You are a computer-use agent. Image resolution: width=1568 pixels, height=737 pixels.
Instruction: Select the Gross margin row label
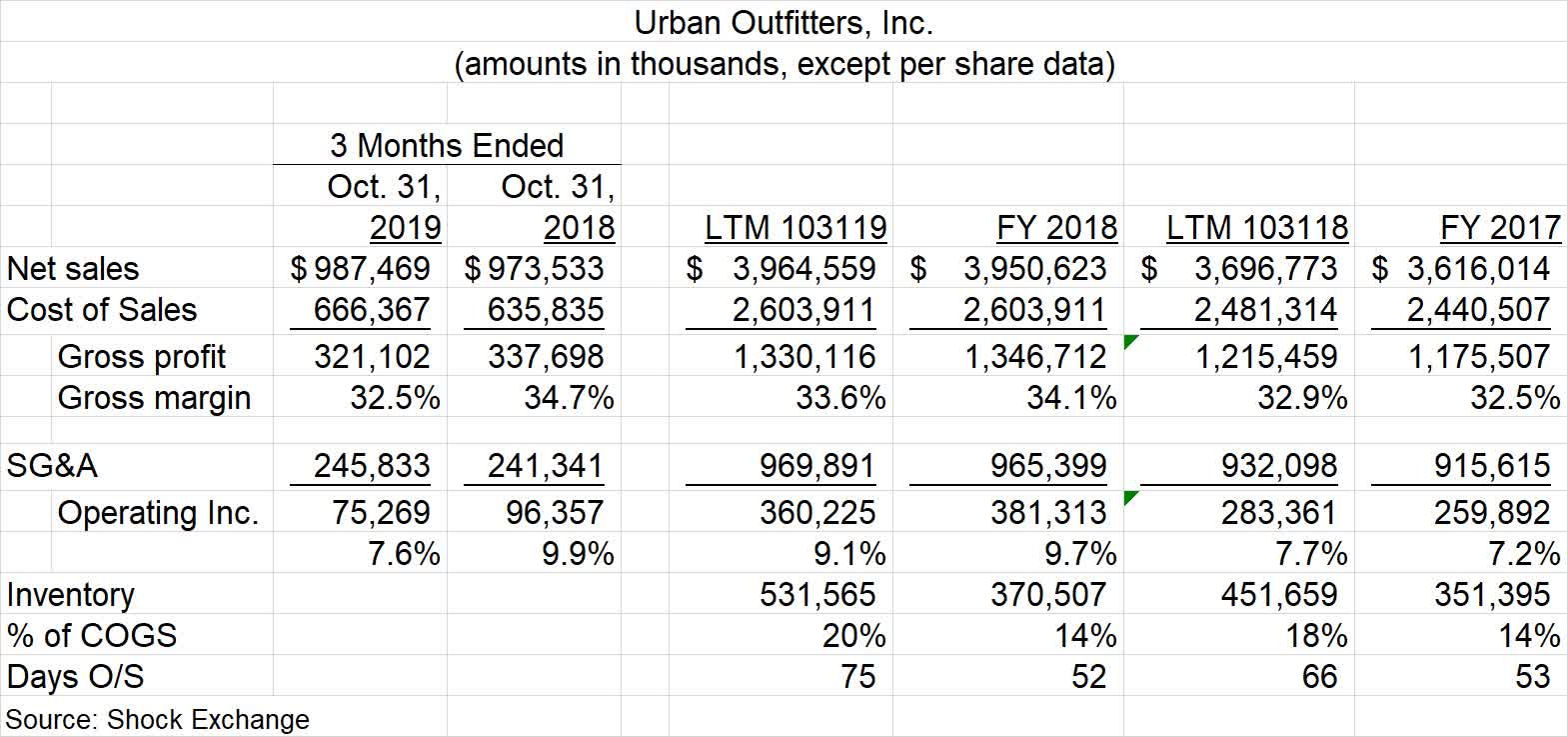(x=155, y=398)
